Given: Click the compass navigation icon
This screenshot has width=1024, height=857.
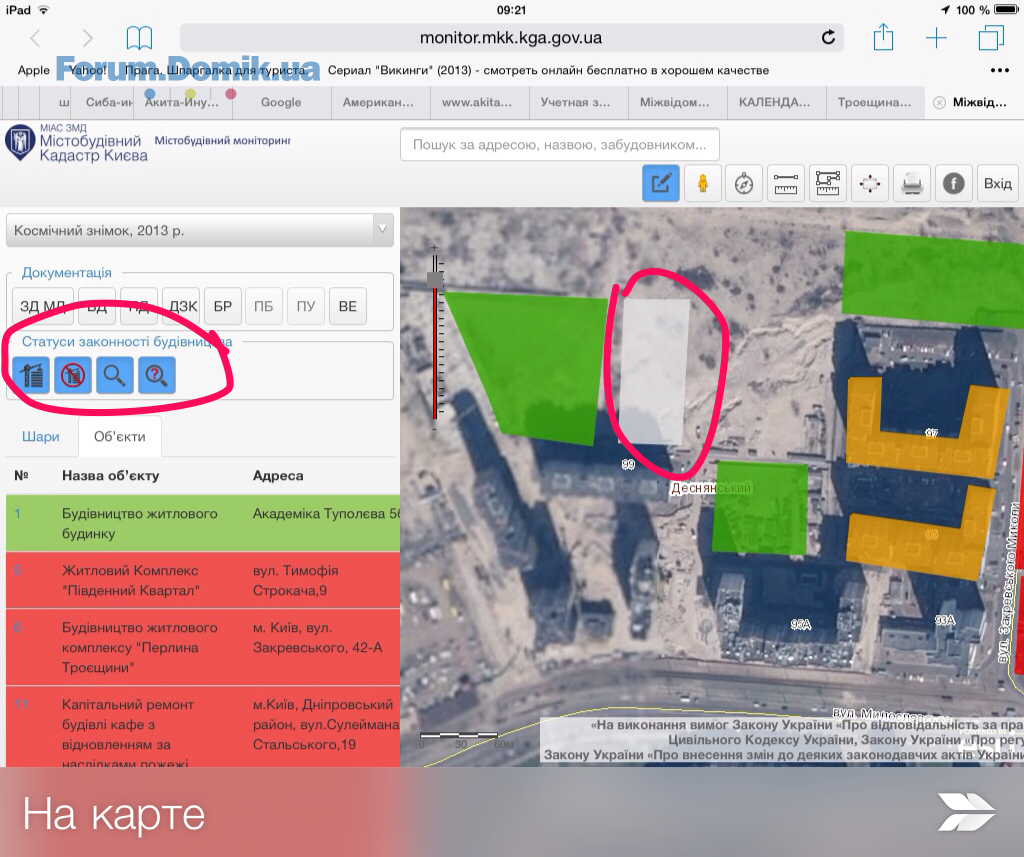Looking at the screenshot, I should 744,183.
